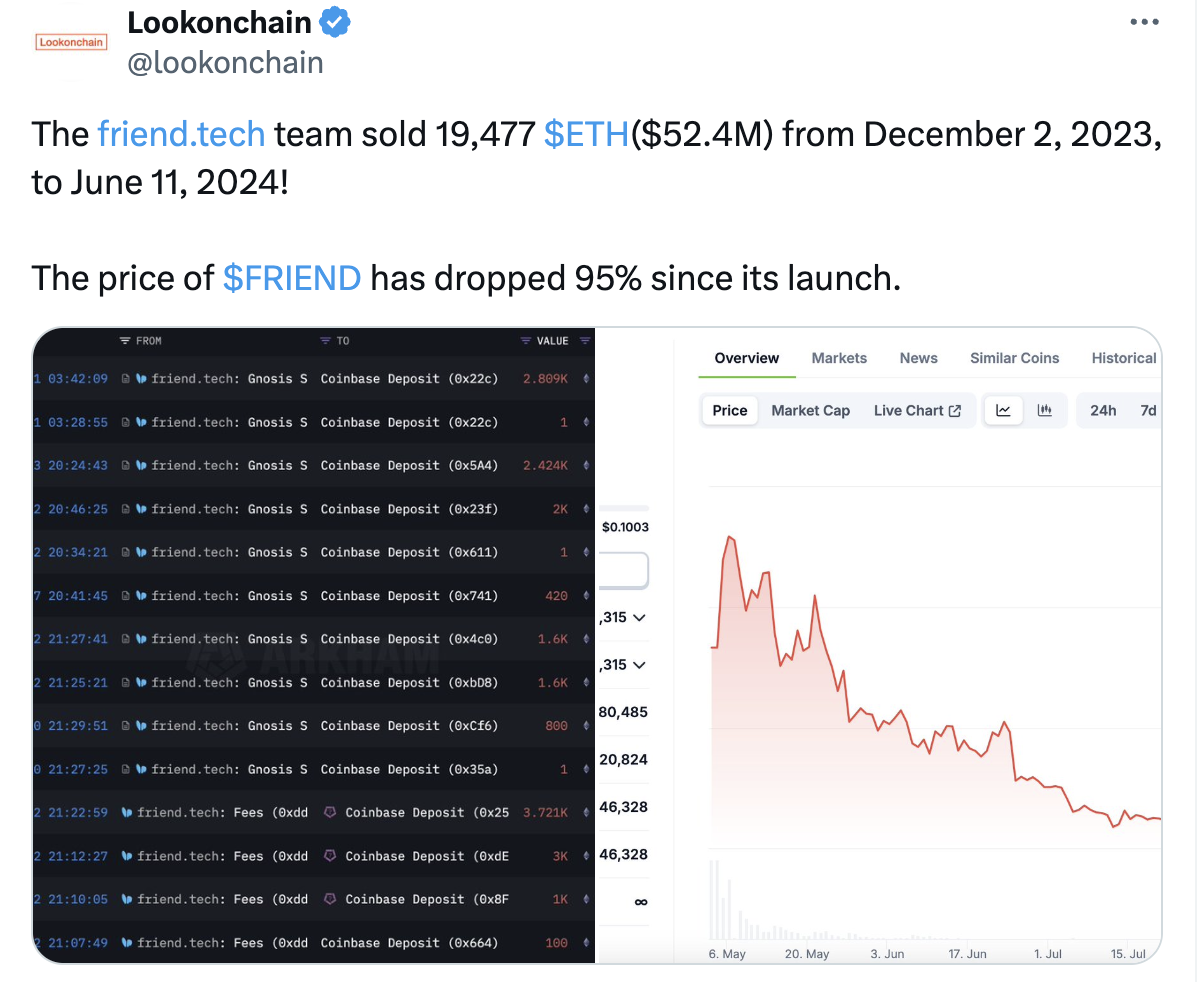Select the Price chart toggle
1198x982 pixels.
[730, 410]
